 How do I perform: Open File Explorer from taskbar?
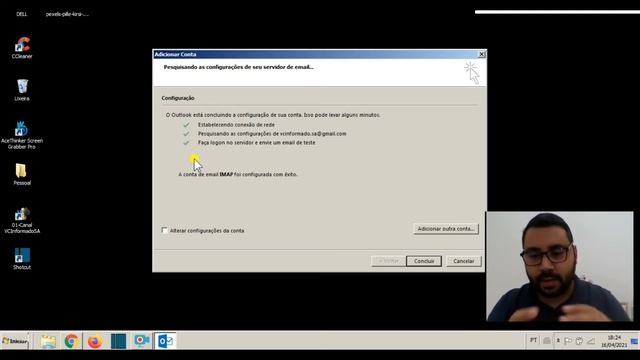coord(48,341)
